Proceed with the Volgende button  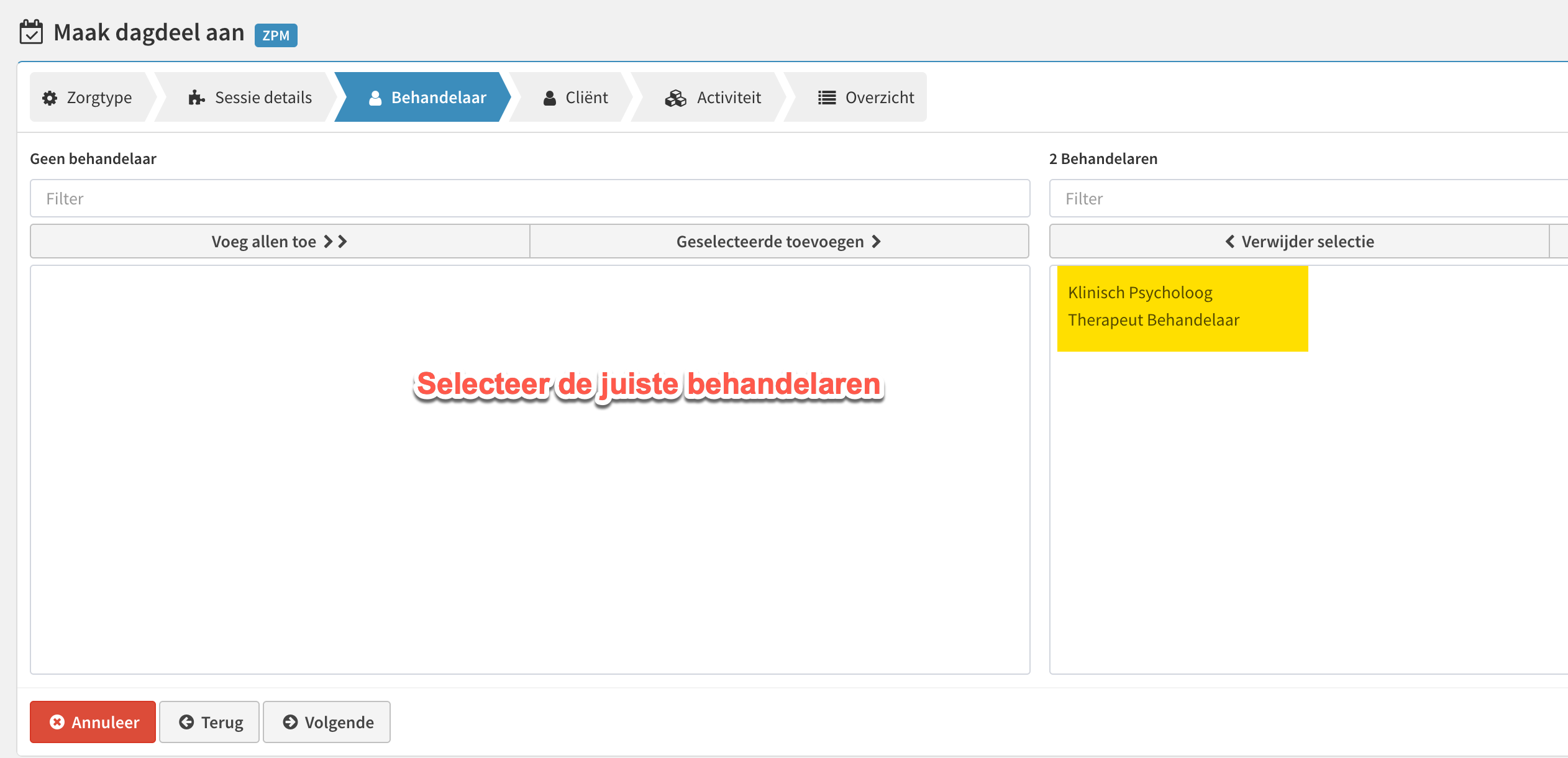click(327, 722)
